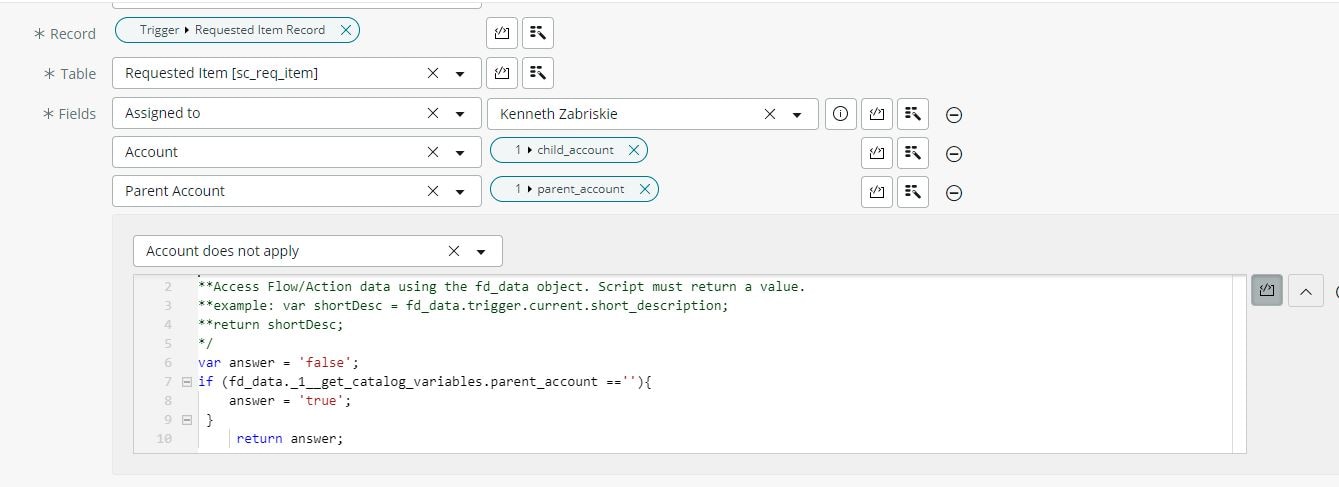Clear the Parent Account field selection

point(433,191)
